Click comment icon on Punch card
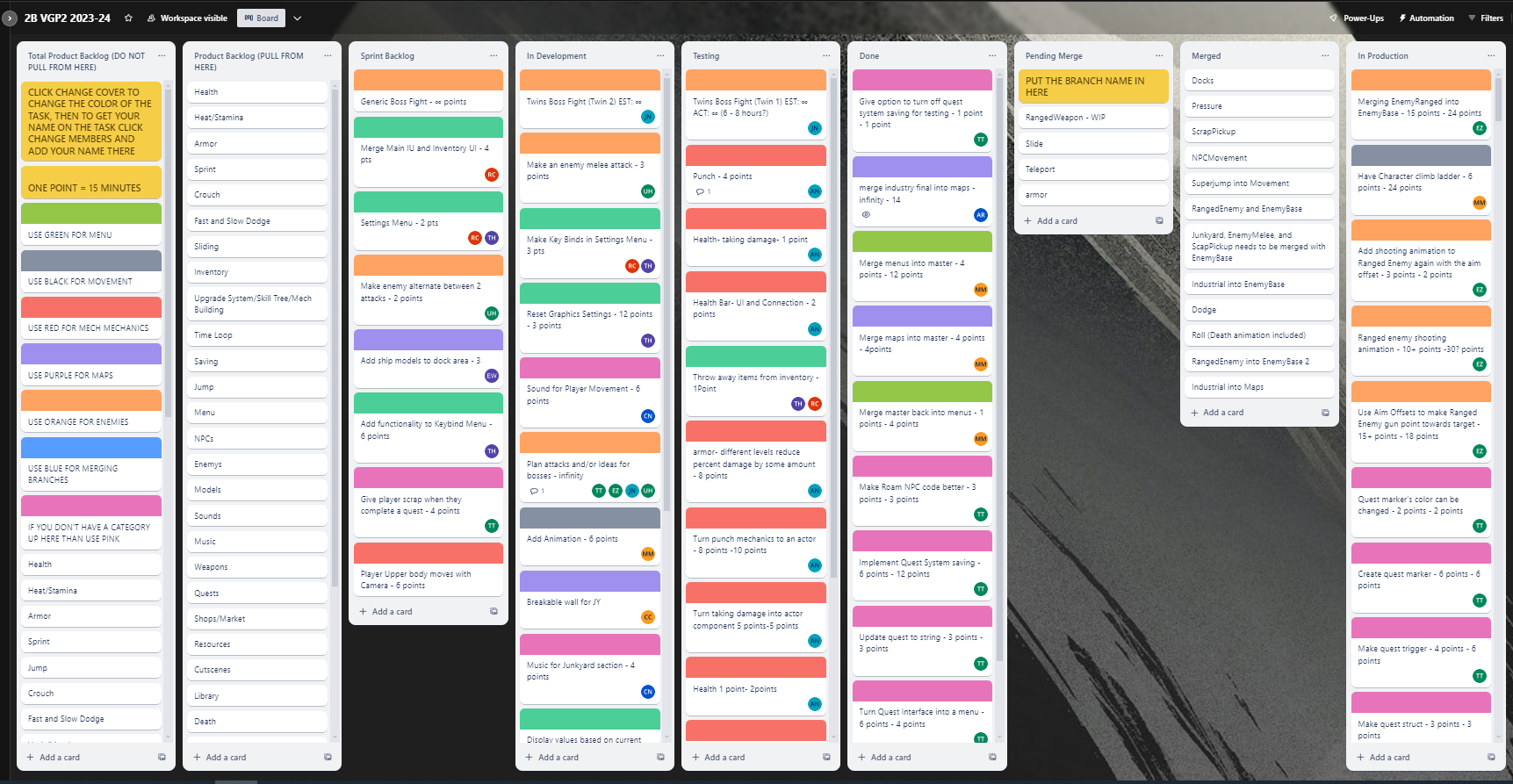This screenshot has width=1513, height=784. click(700, 191)
